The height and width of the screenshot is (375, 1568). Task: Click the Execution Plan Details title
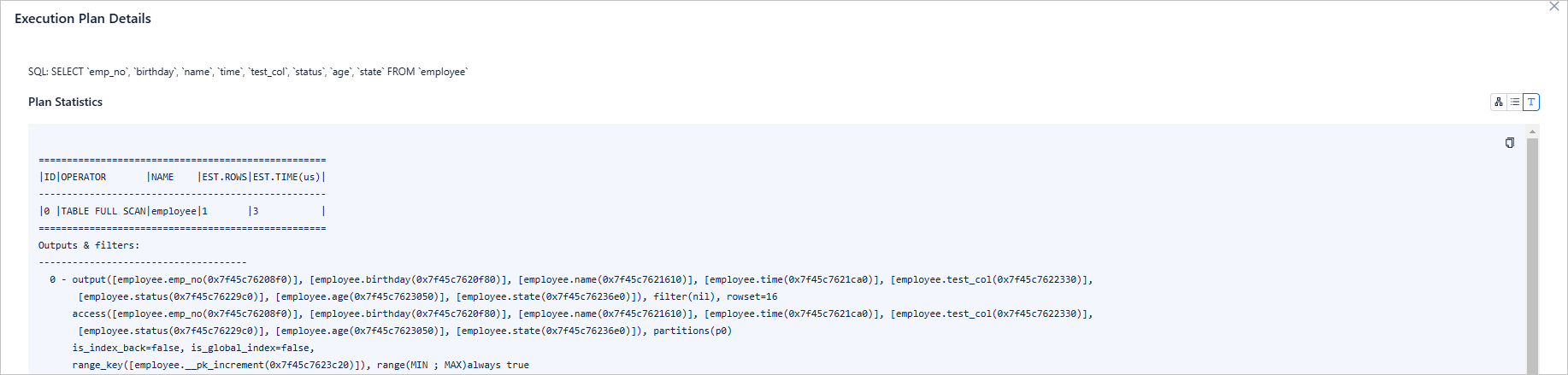83,19
